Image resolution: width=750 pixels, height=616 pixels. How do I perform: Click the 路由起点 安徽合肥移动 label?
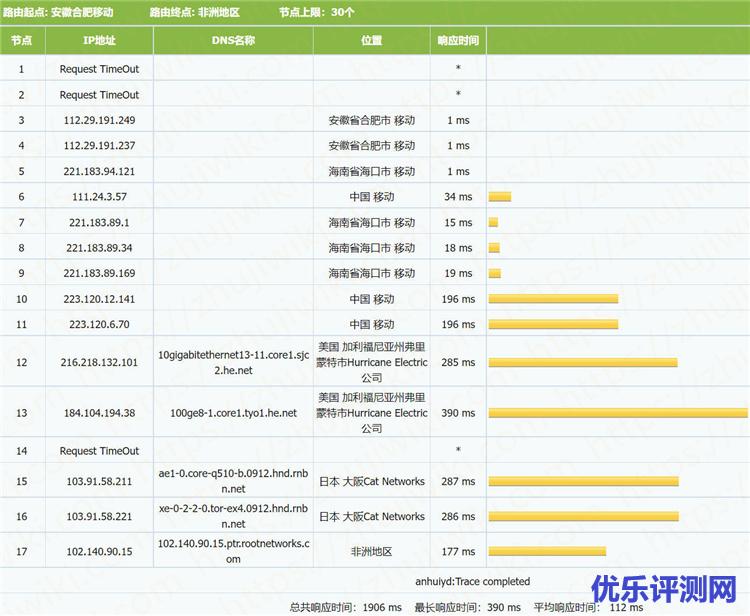58,12
